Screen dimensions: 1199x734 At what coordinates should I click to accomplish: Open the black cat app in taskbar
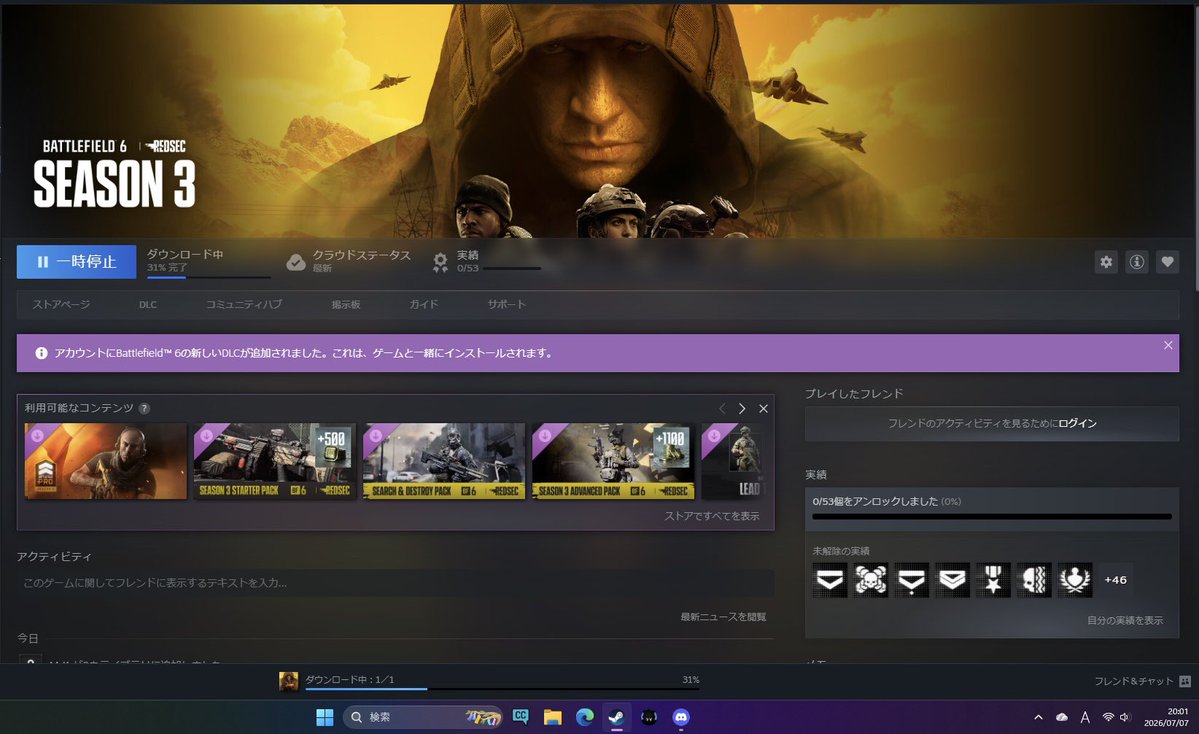coord(648,717)
